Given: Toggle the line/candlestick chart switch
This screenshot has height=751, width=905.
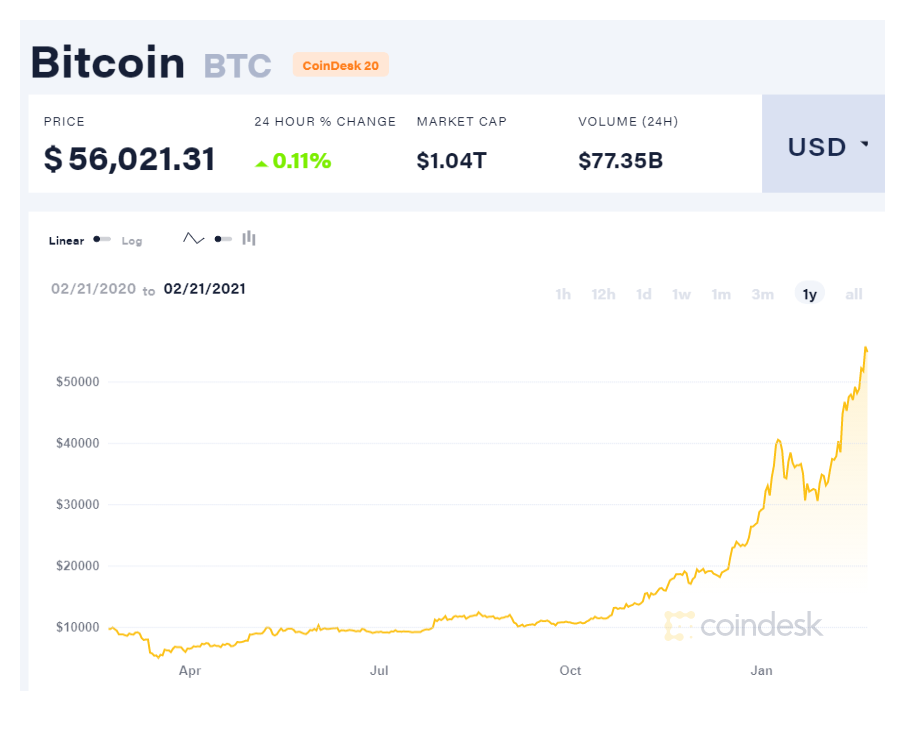Looking at the screenshot, I should [x=223, y=239].
